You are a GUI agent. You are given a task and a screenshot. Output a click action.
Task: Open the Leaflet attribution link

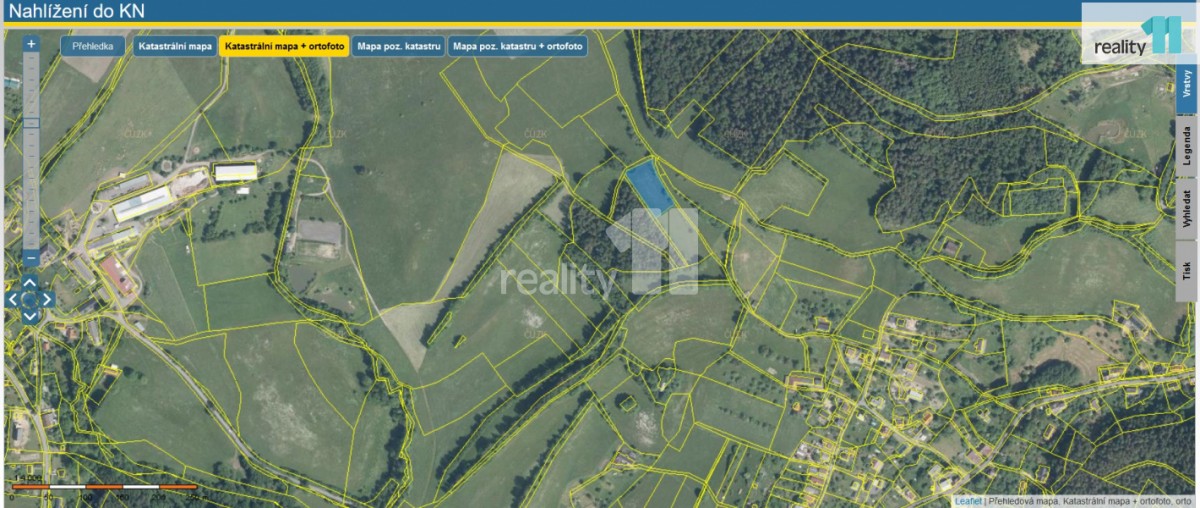968,500
